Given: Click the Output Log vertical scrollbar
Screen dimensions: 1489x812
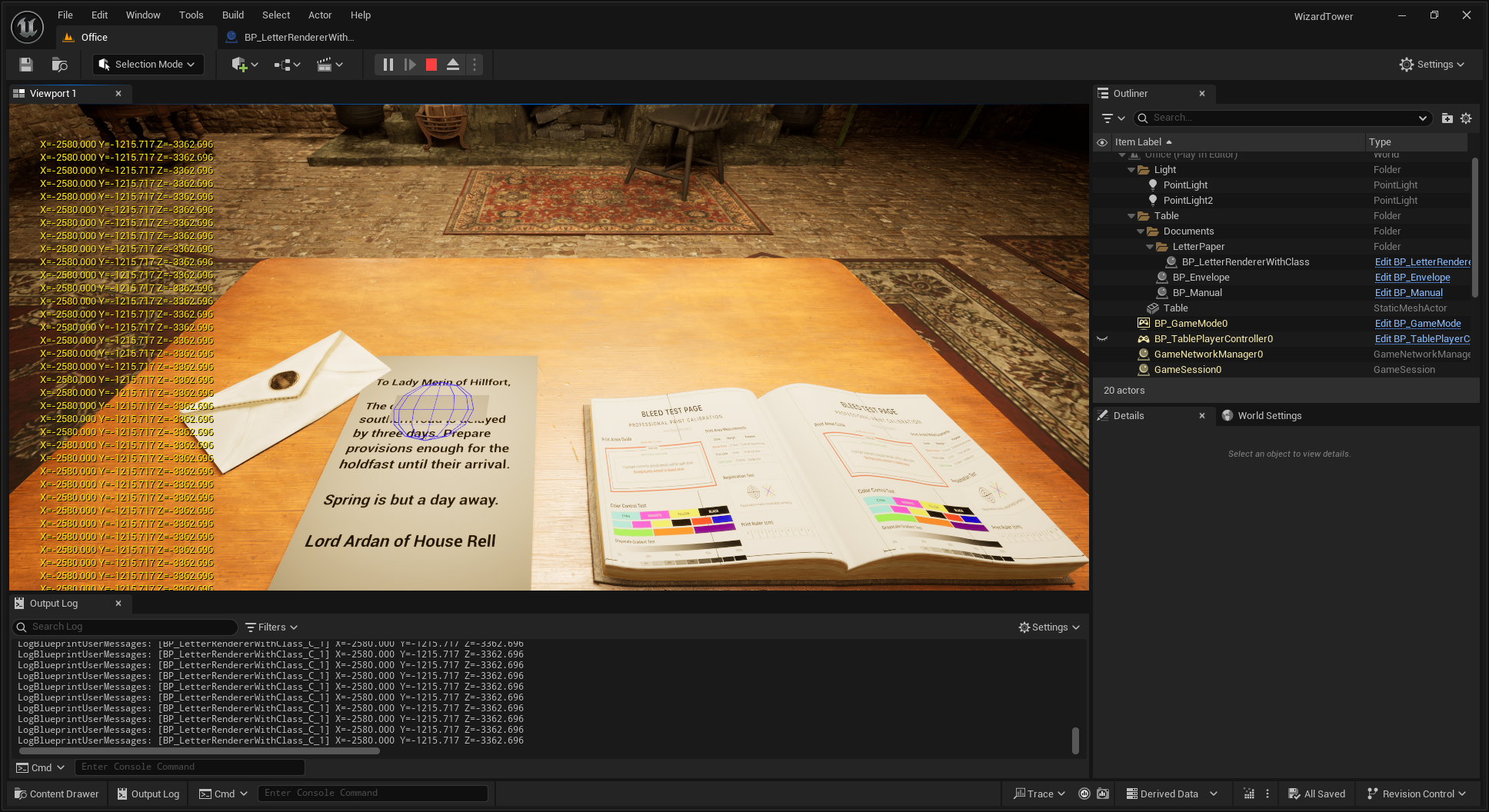Looking at the screenshot, I should click(x=1075, y=740).
